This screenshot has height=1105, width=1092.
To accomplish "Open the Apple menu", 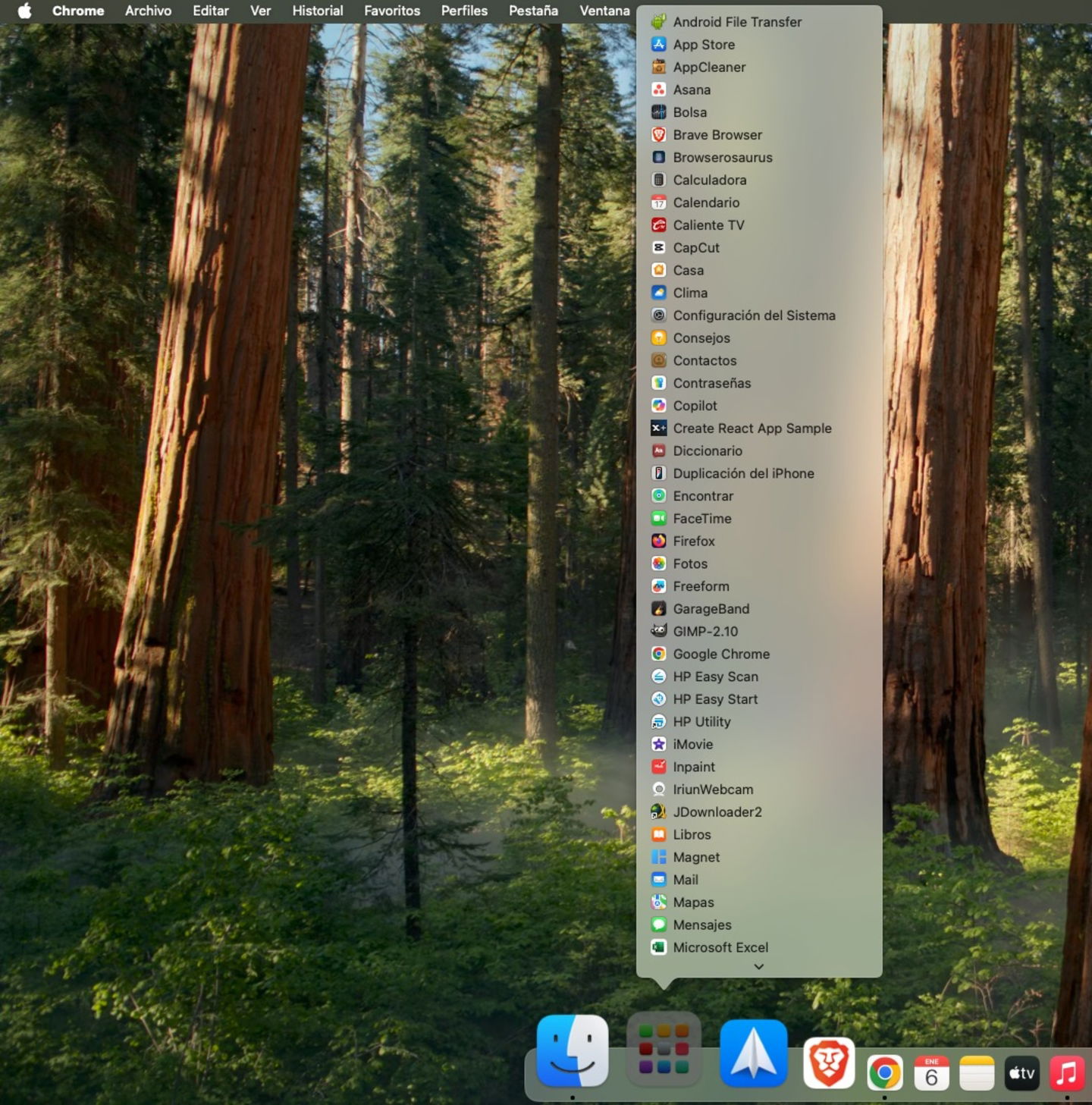I will (24, 11).
